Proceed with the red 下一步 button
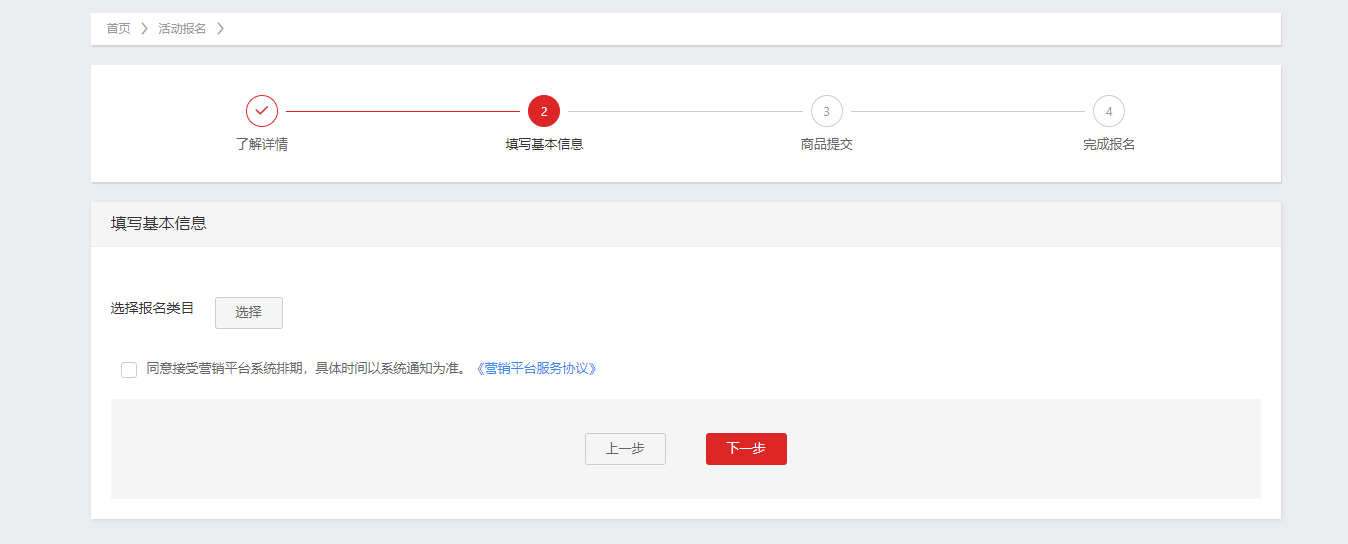 746,449
